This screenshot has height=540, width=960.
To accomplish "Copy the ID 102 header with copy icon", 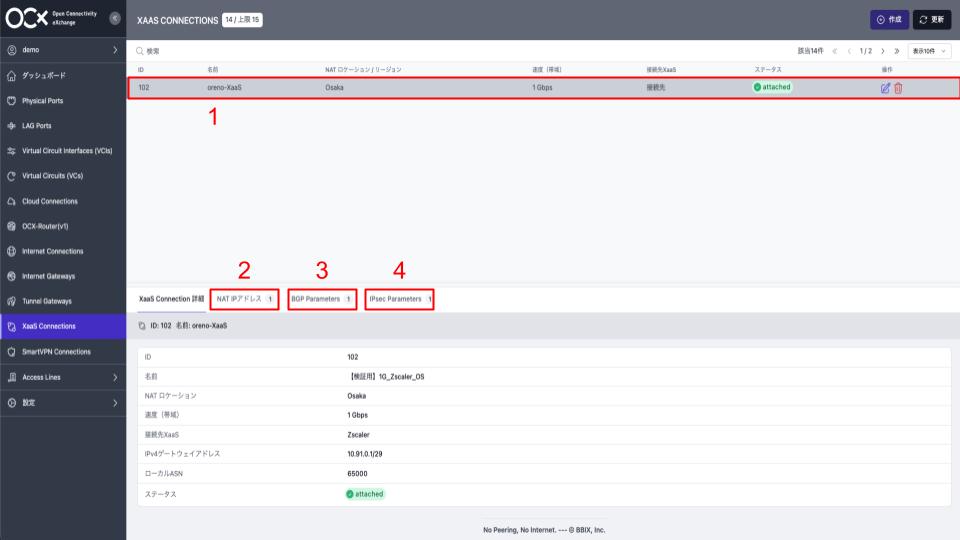I will click(142, 326).
